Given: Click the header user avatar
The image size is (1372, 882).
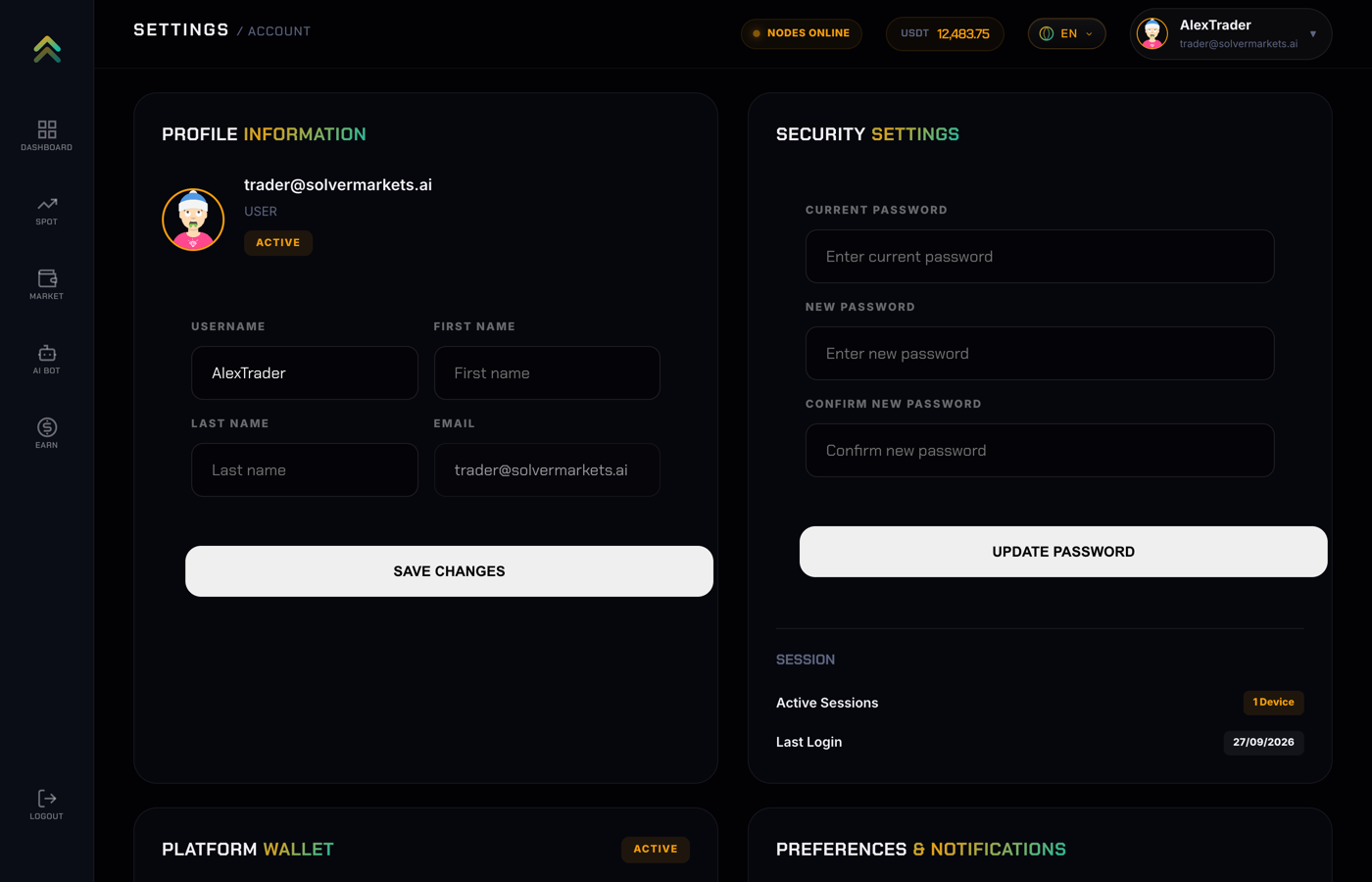Looking at the screenshot, I should 1152,33.
